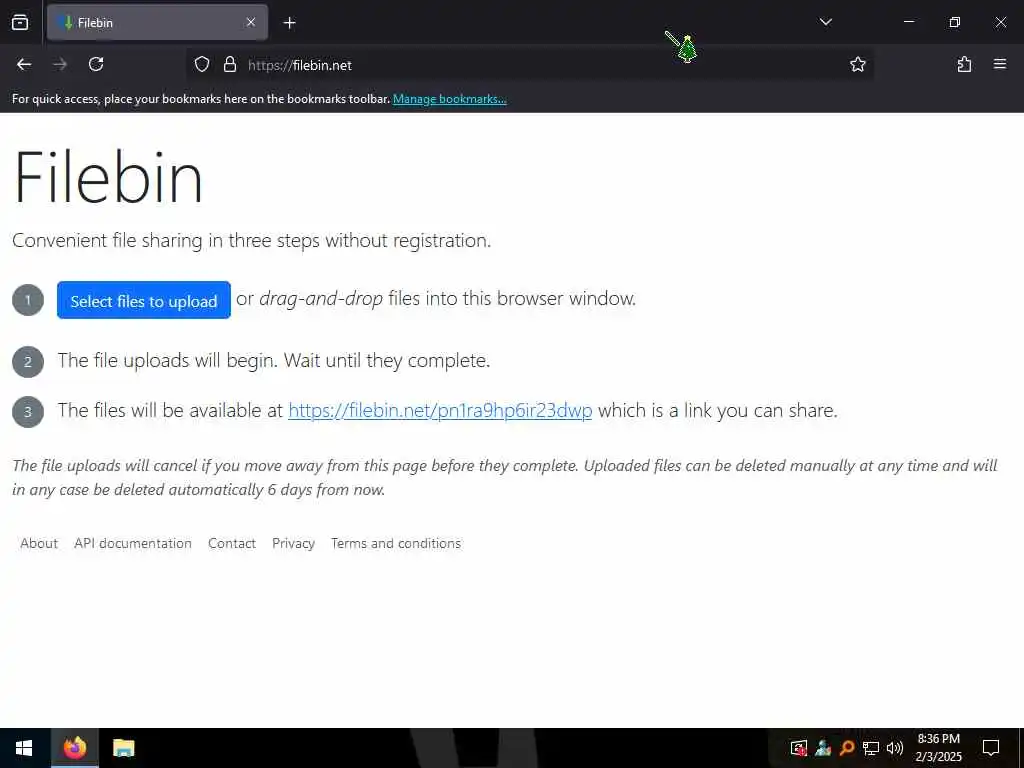Screen dimensions: 1024x768
Task: Open the notification center icon
Action: pyautogui.click(x=991, y=748)
